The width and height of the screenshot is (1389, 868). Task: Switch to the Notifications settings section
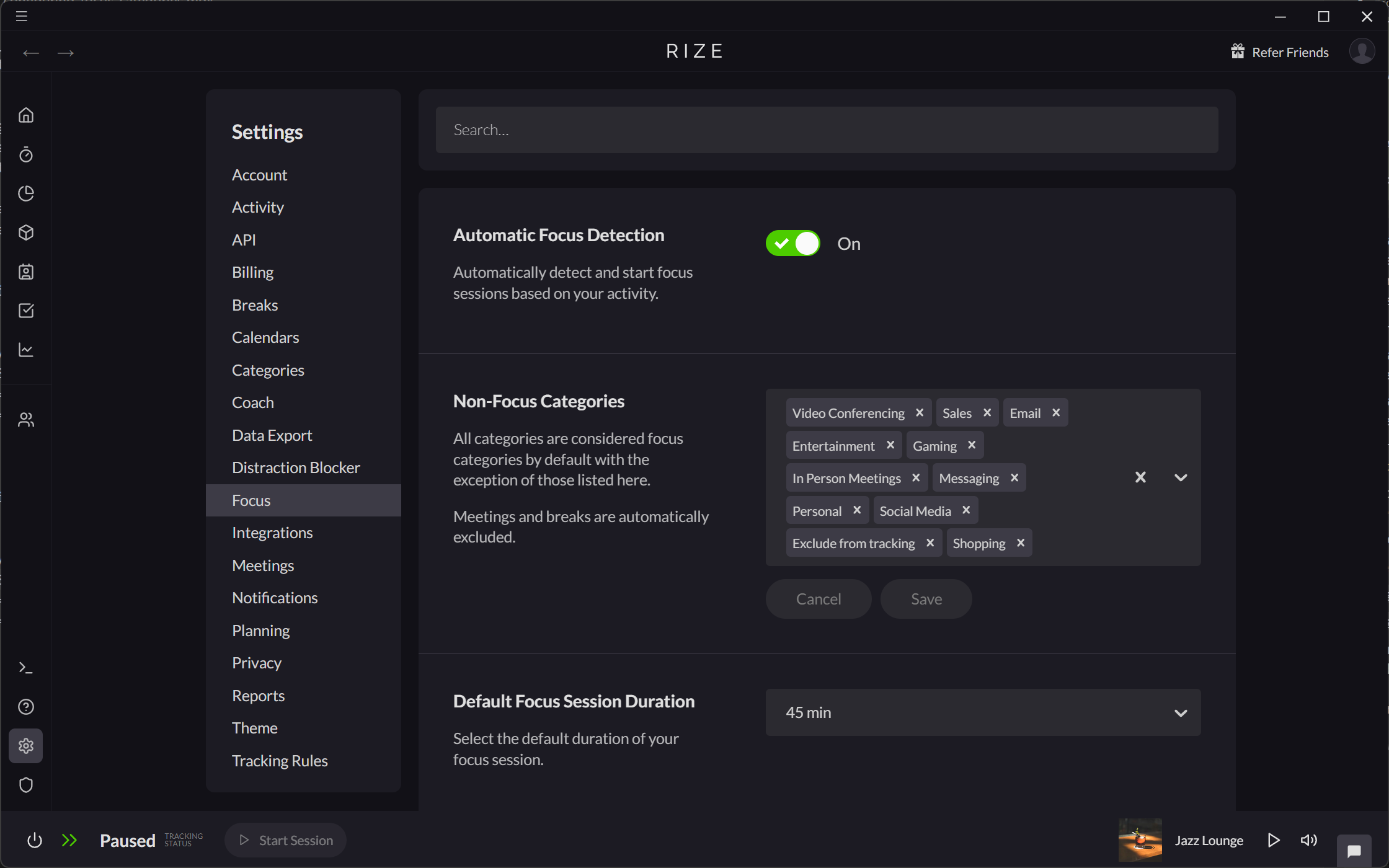[274, 598]
